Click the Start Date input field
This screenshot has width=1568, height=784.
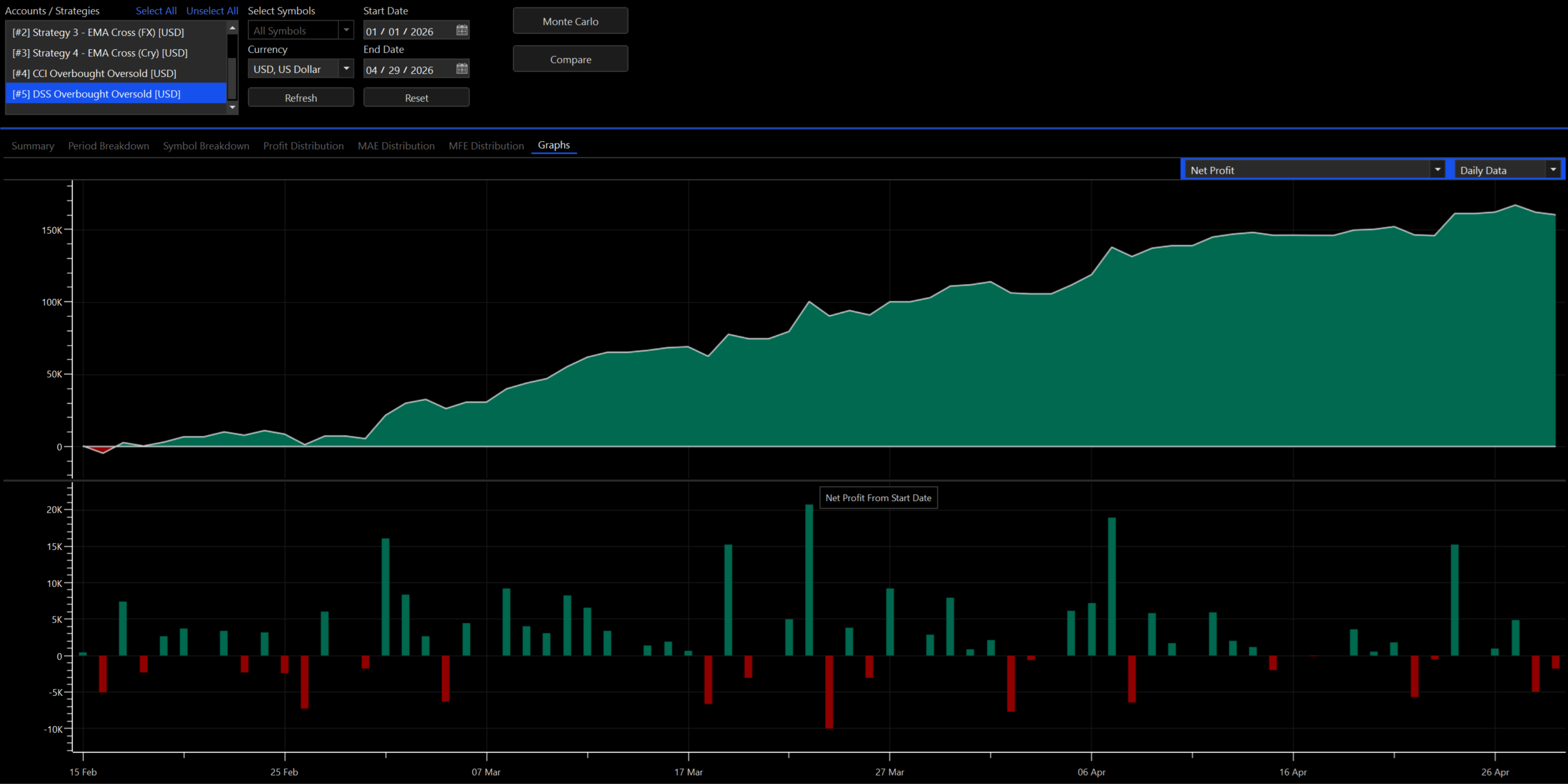point(409,31)
